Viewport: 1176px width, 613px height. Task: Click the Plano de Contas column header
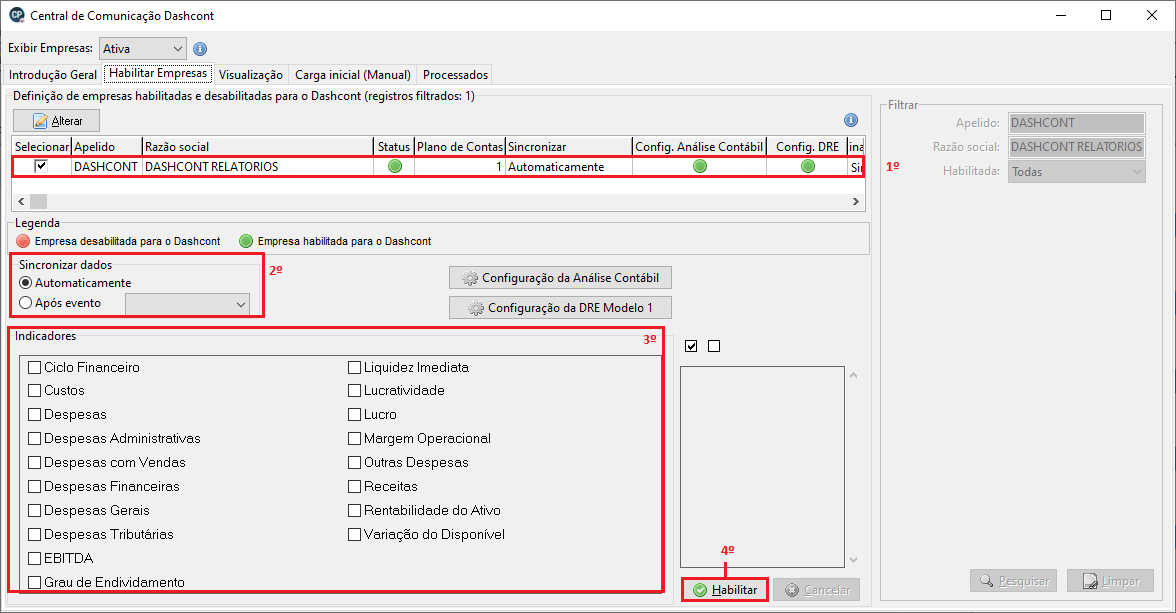coord(460,146)
